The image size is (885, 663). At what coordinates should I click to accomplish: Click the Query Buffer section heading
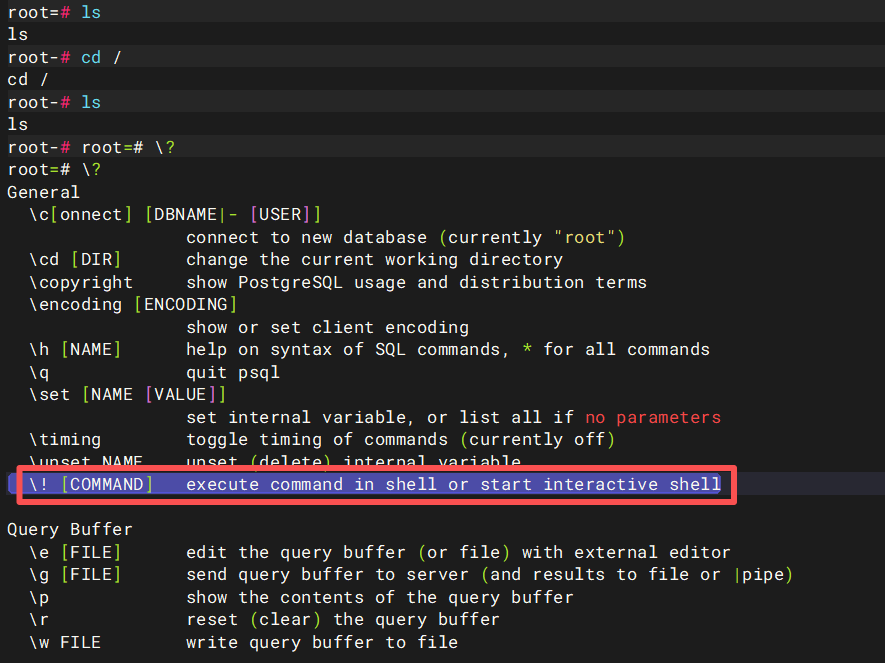(70, 529)
